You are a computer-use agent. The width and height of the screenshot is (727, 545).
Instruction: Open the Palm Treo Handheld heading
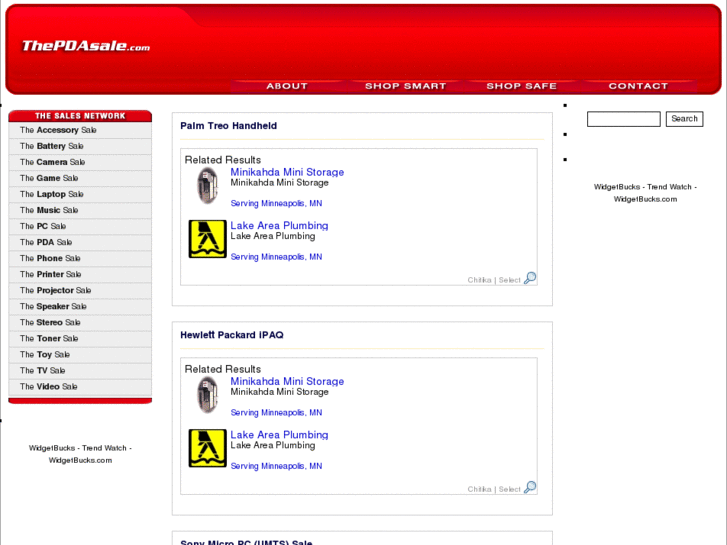(x=228, y=126)
